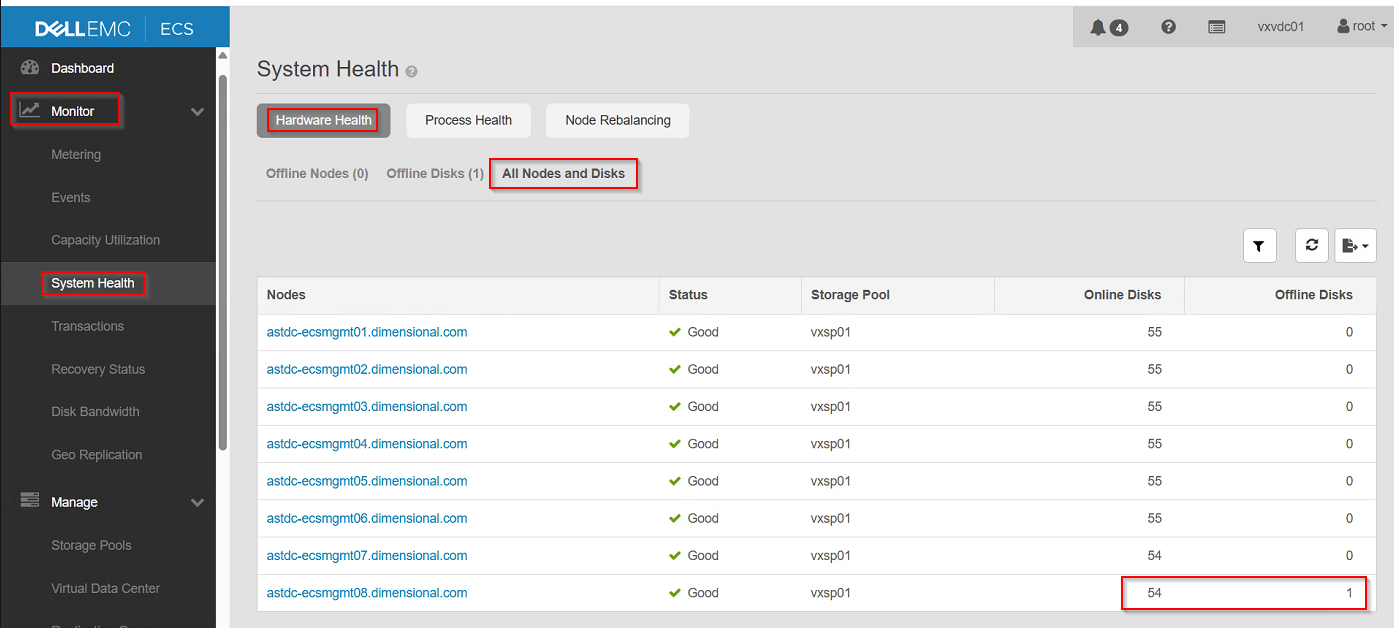Open astdc-ecsmgmt01.dimensional.com node link

pyautogui.click(x=367, y=332)
